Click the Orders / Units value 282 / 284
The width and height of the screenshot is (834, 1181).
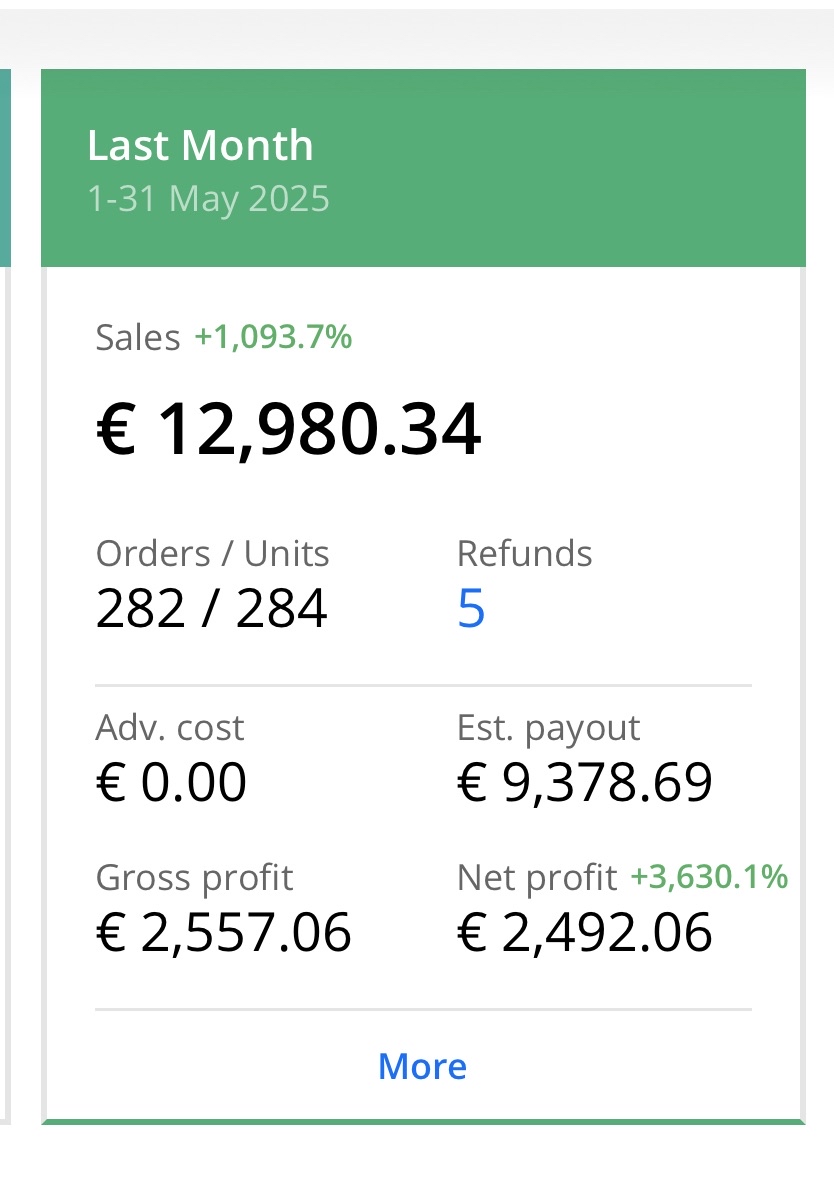click(212, 609)
